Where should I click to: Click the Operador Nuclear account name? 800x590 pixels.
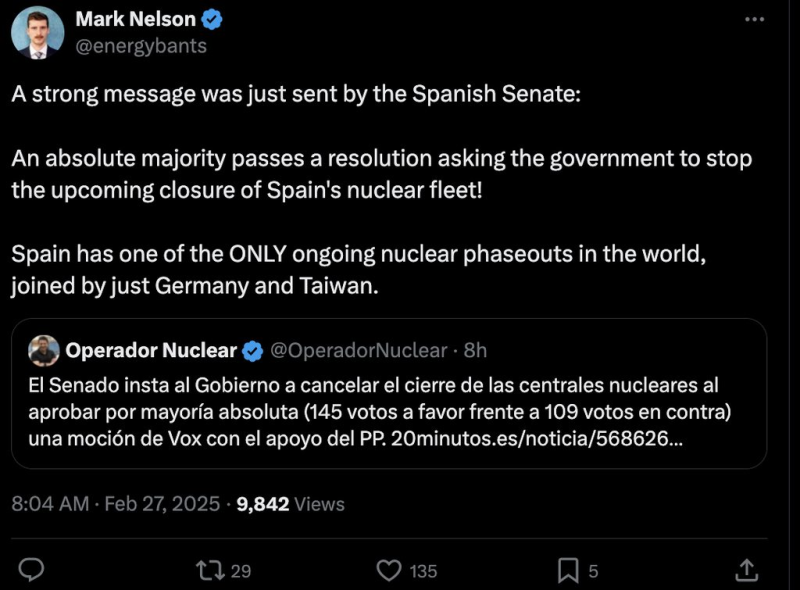(151, 350)
